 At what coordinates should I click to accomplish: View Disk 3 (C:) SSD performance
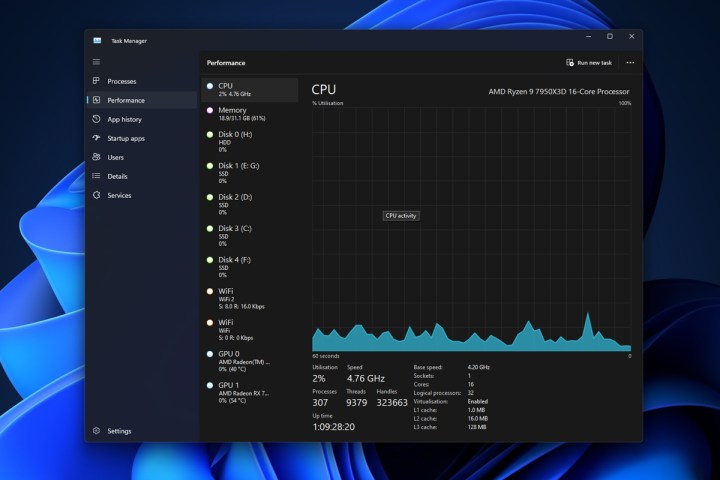point(249,235)
